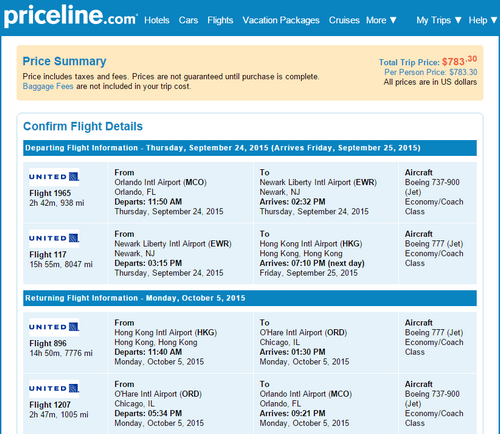Click United logo for Flight 896
500x434 pixels.
54,327
